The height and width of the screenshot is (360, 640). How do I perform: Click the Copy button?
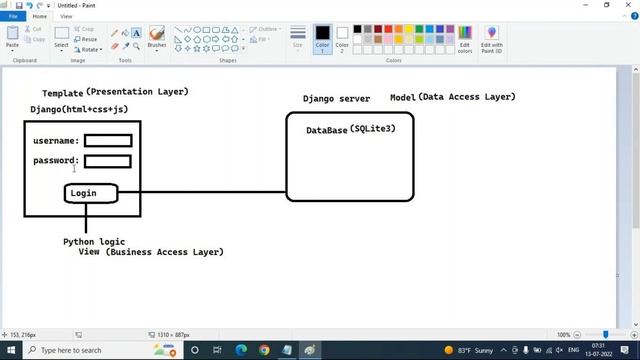coord(35,39)
